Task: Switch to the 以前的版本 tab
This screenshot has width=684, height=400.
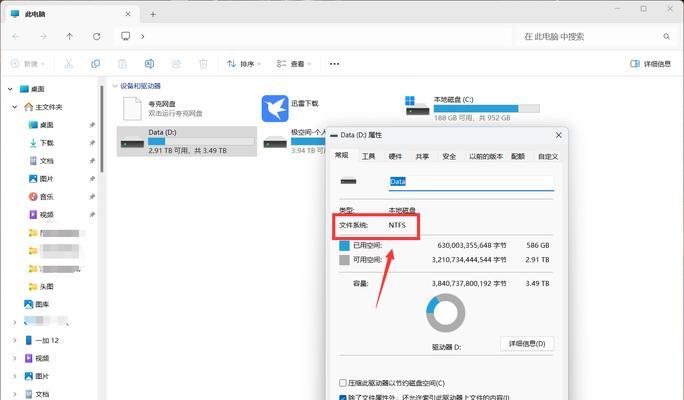Action: [486, 156]
